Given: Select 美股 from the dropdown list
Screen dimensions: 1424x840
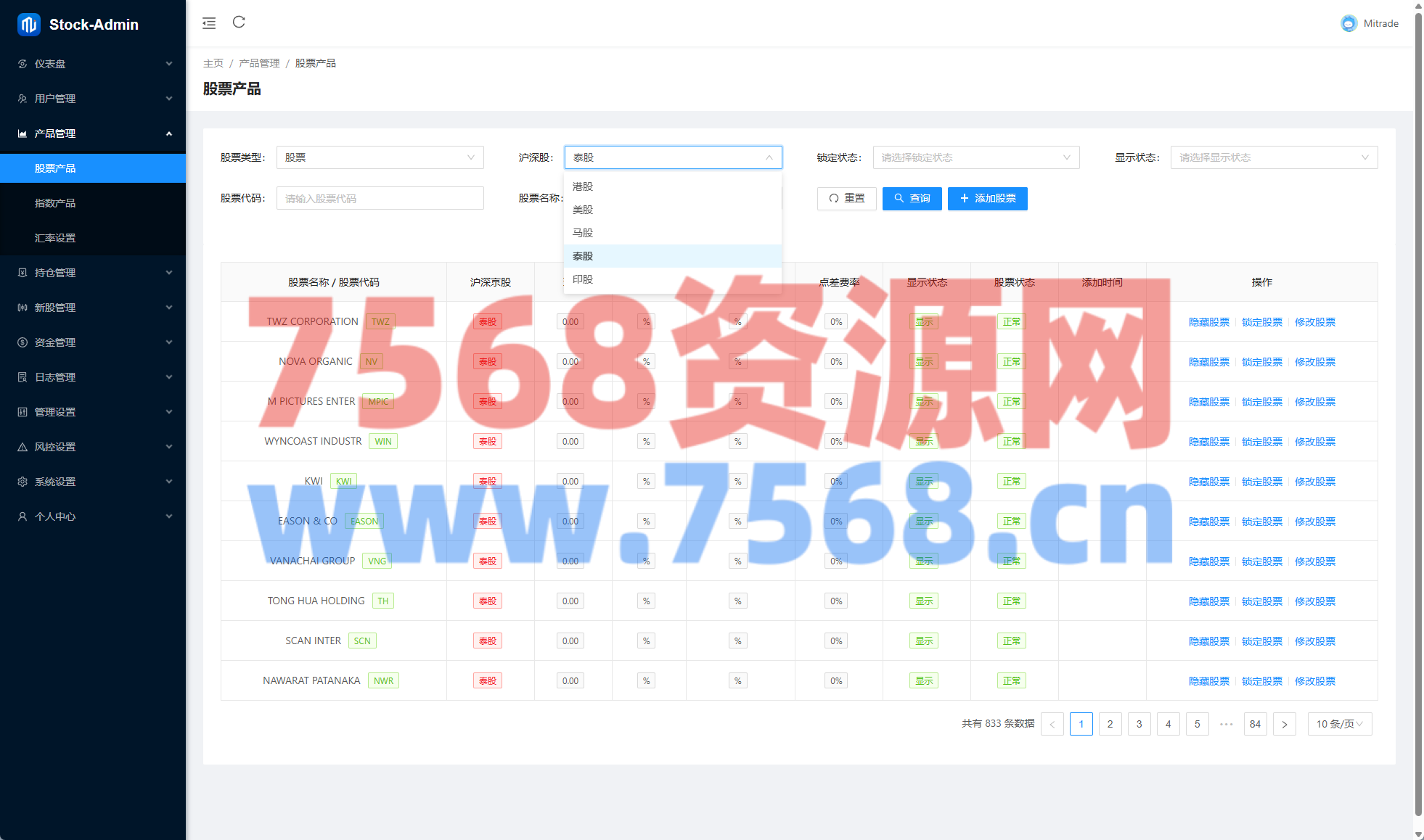Looking at the screenshot, I should pos(583,210).
